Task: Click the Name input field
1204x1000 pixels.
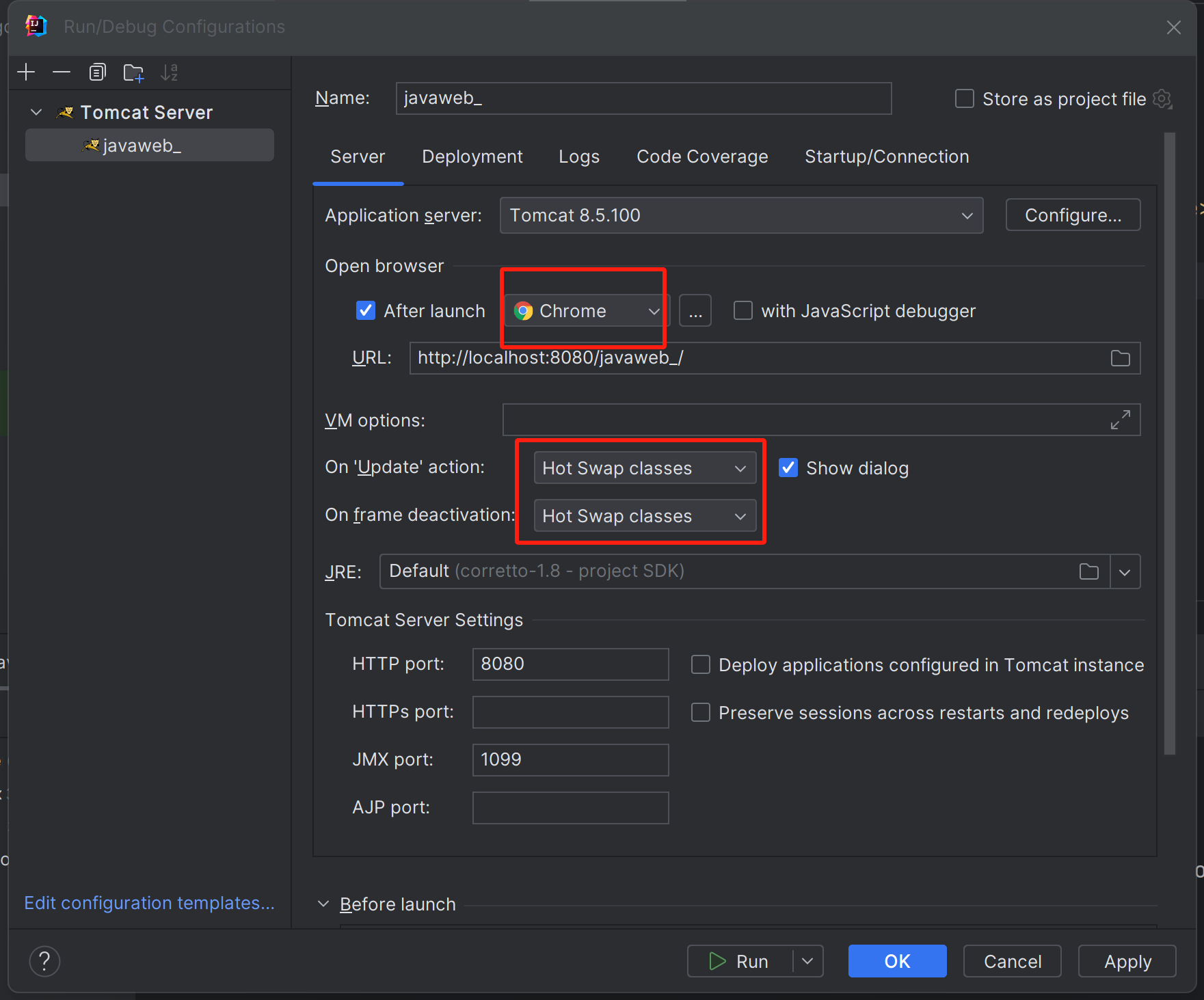Action: click(x=643, y=98)
